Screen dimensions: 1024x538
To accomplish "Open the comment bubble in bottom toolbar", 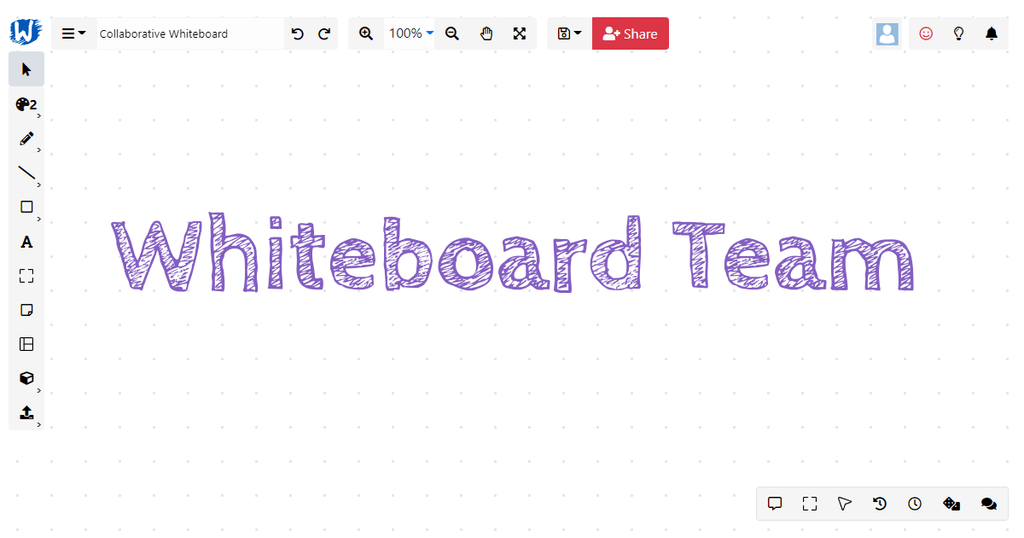I will [775, 503].
